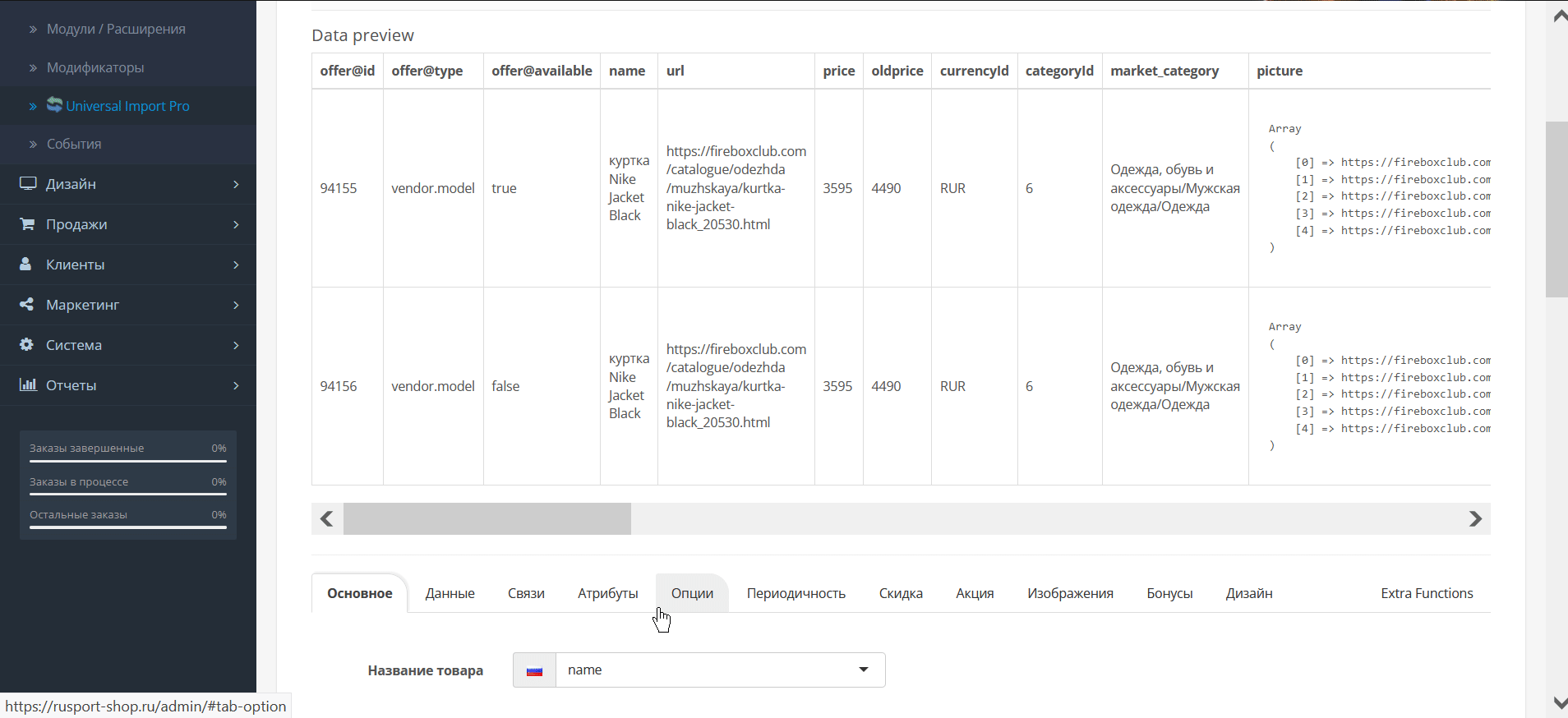Click the Russian flag language icon
Screen dimensions: 1568x718
(534, 670)
